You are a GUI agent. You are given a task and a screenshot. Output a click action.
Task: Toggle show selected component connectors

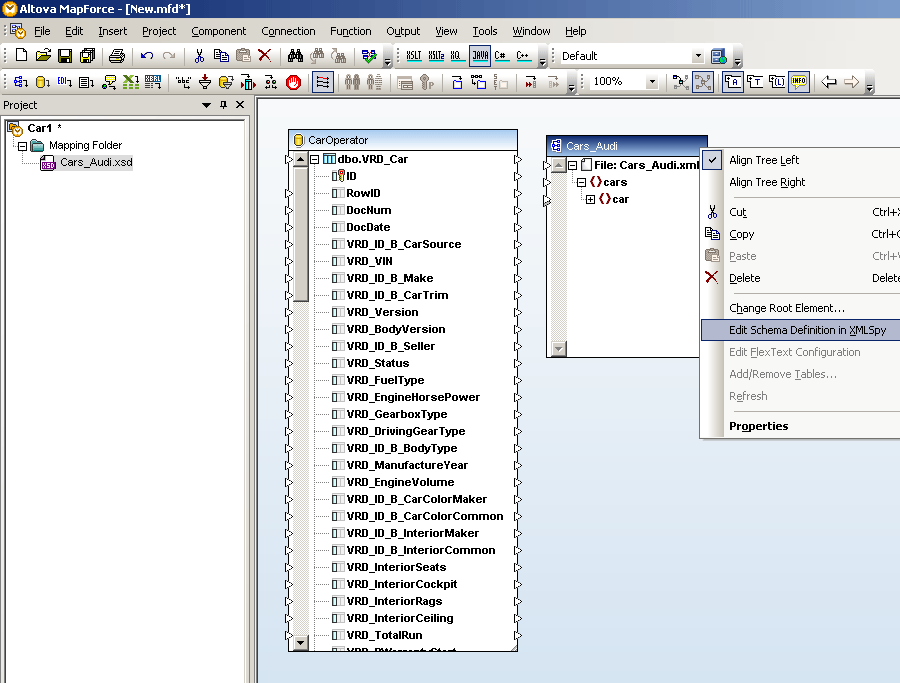681,82
